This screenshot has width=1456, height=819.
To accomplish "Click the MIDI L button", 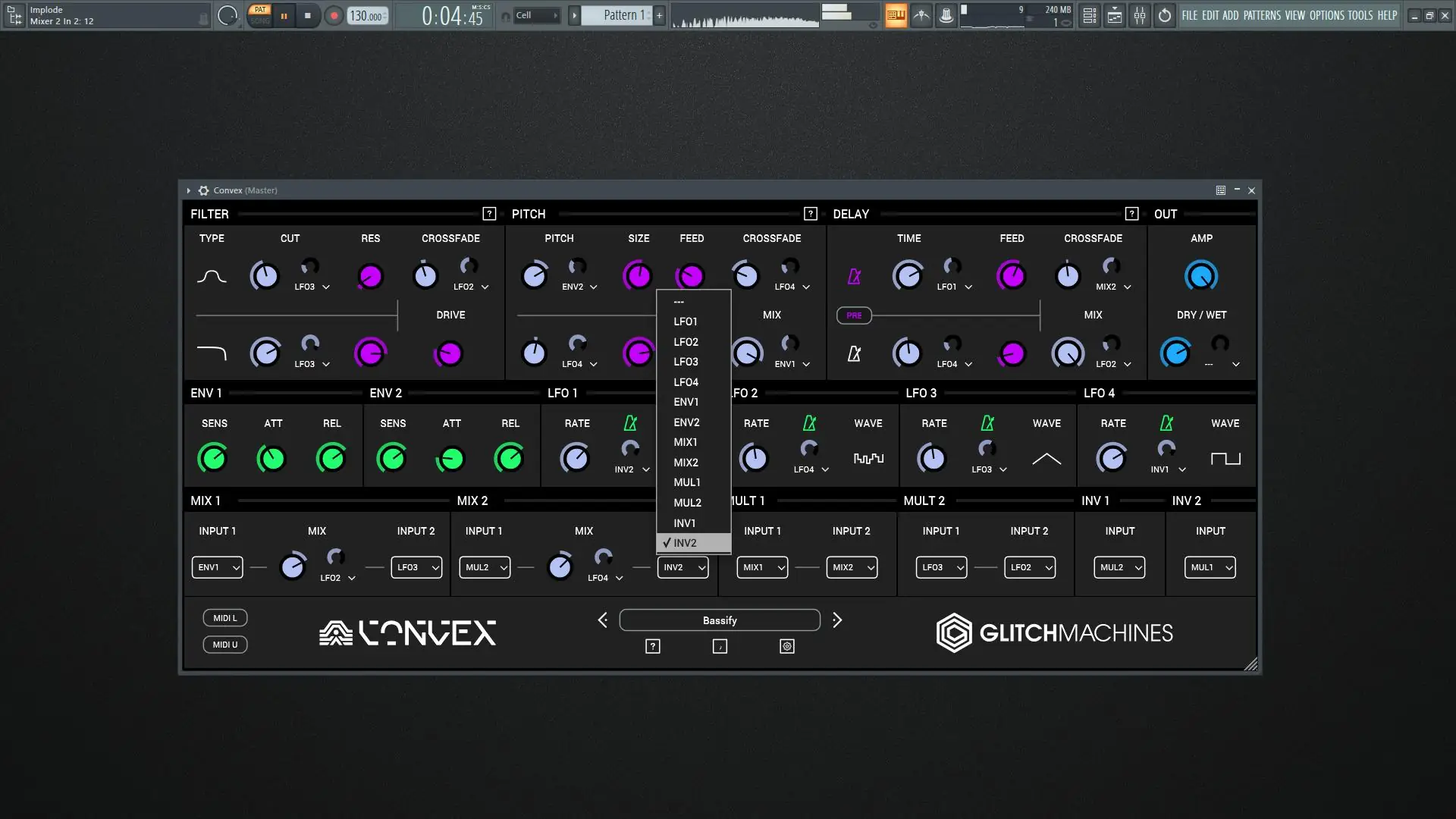I will (x=225, y=618).
